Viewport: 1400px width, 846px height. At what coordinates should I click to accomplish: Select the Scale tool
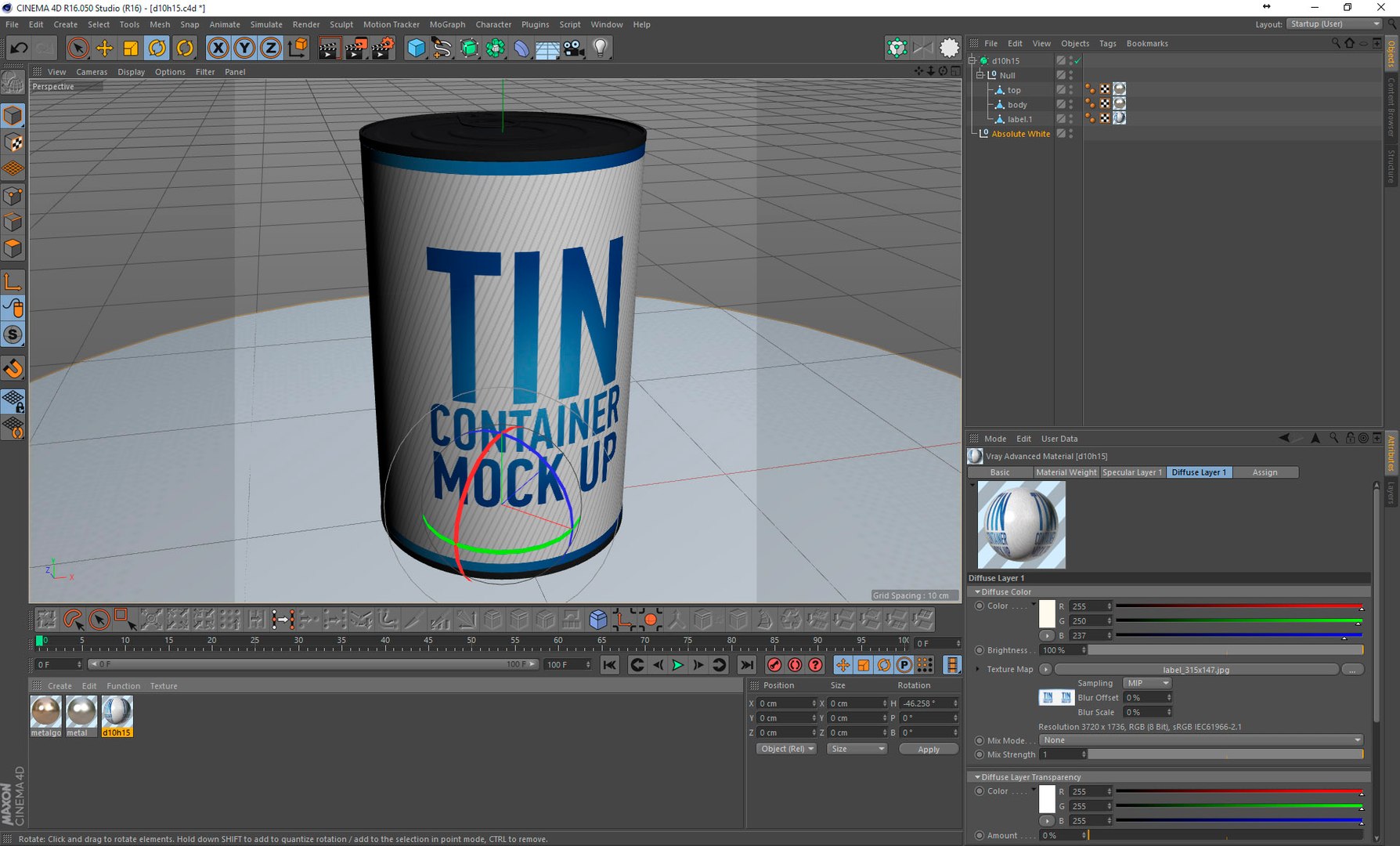point(131,49)
